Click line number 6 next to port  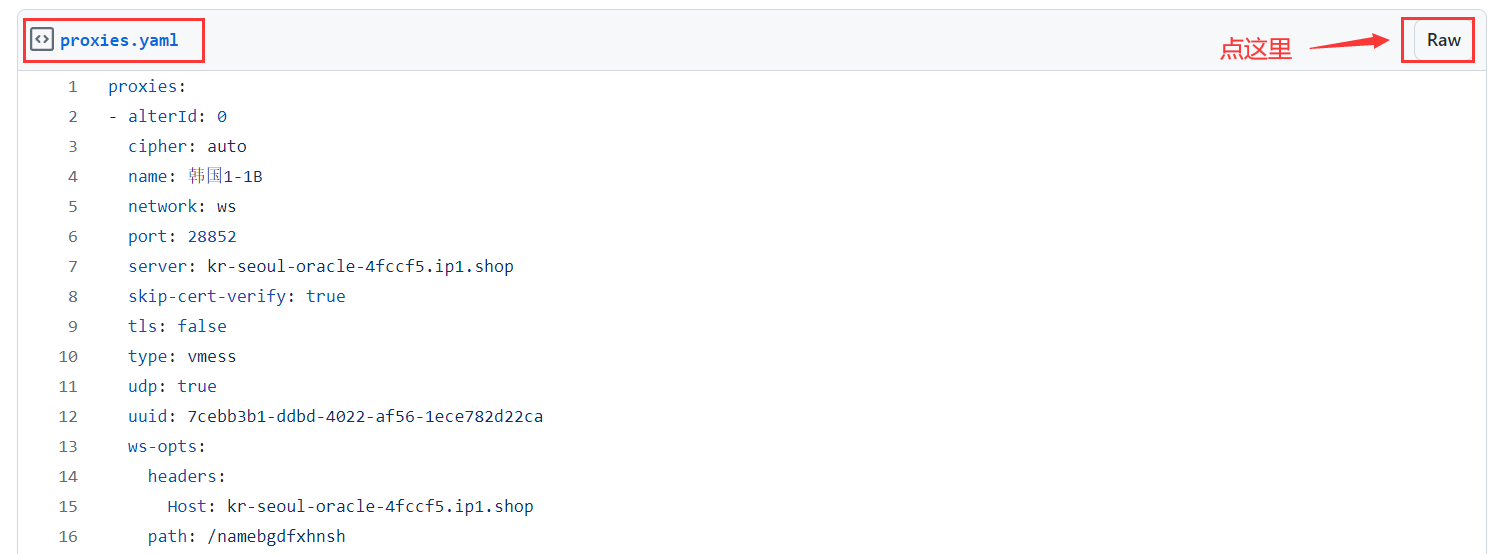point(72,237)
